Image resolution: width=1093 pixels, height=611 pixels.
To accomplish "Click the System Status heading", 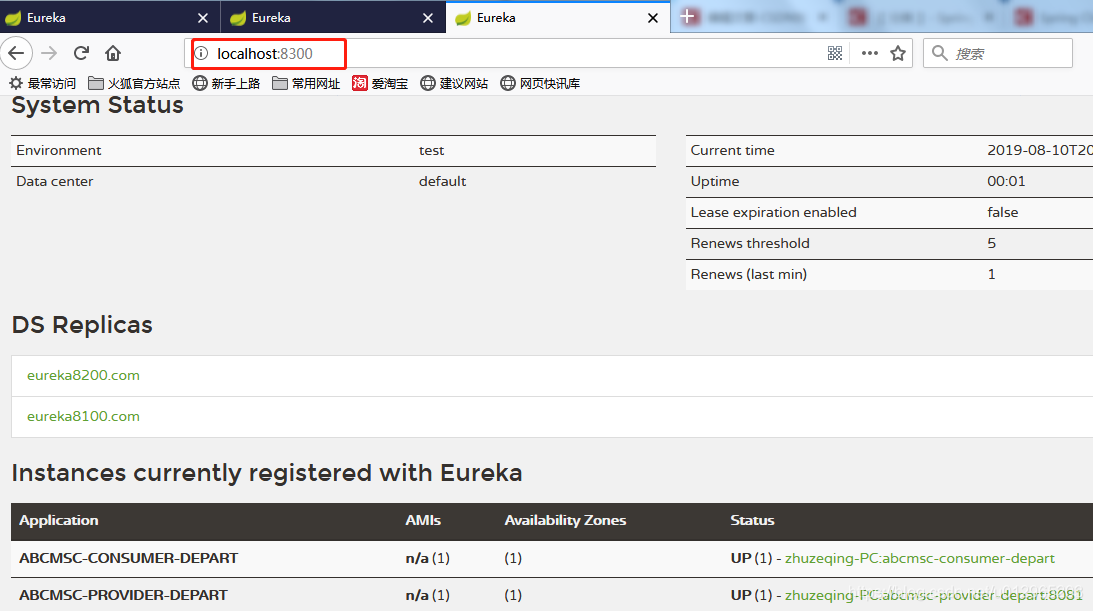I will point(98,105).
